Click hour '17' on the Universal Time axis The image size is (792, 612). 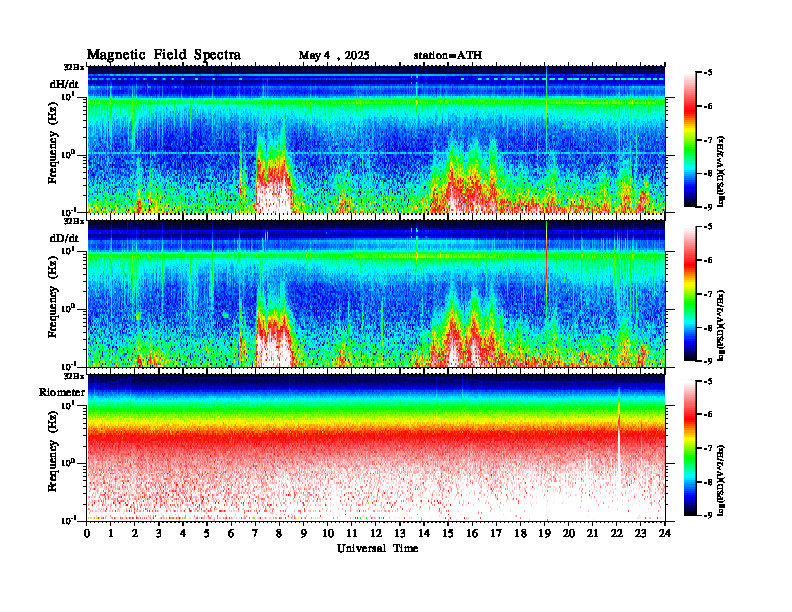(497, 534)
